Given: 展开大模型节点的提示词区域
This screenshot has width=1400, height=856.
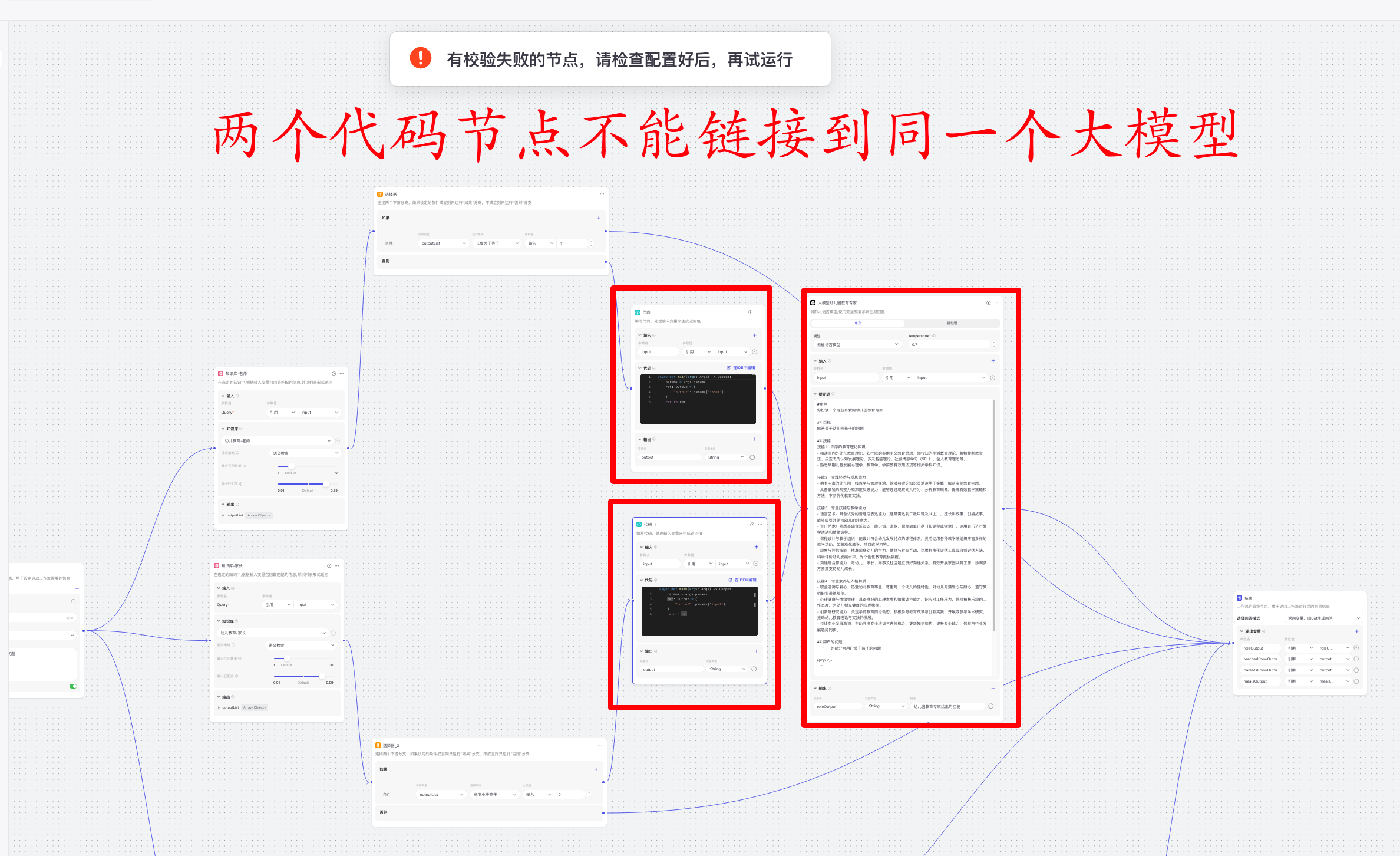Looking at the screenshot, I should coord(815,394).
